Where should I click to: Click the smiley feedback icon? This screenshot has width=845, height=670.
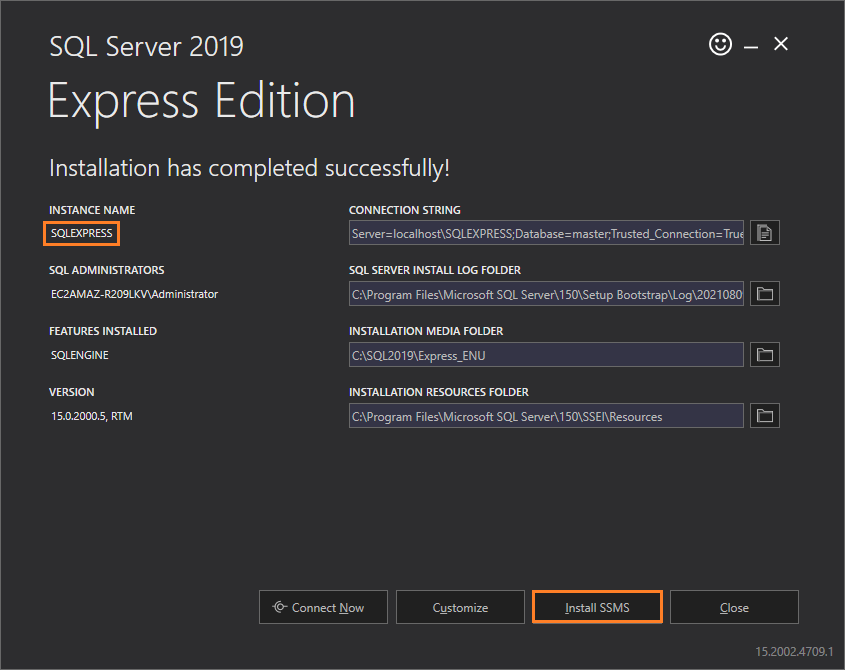720,44
